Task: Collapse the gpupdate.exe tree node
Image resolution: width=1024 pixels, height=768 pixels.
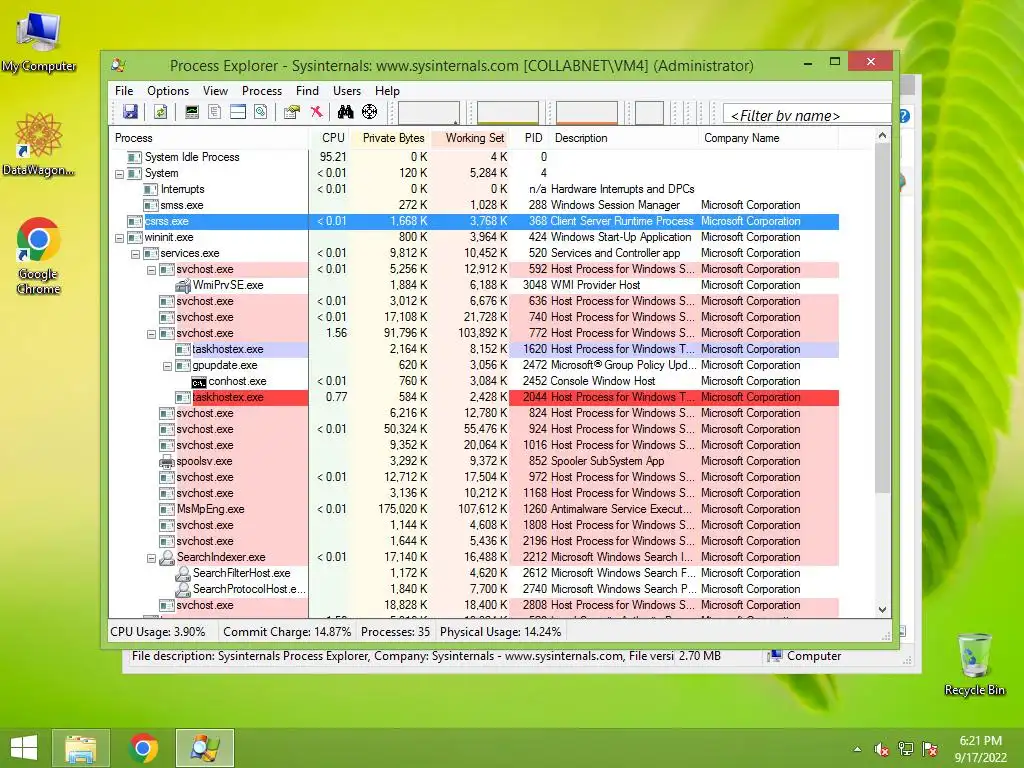Action: pos(167,366)
